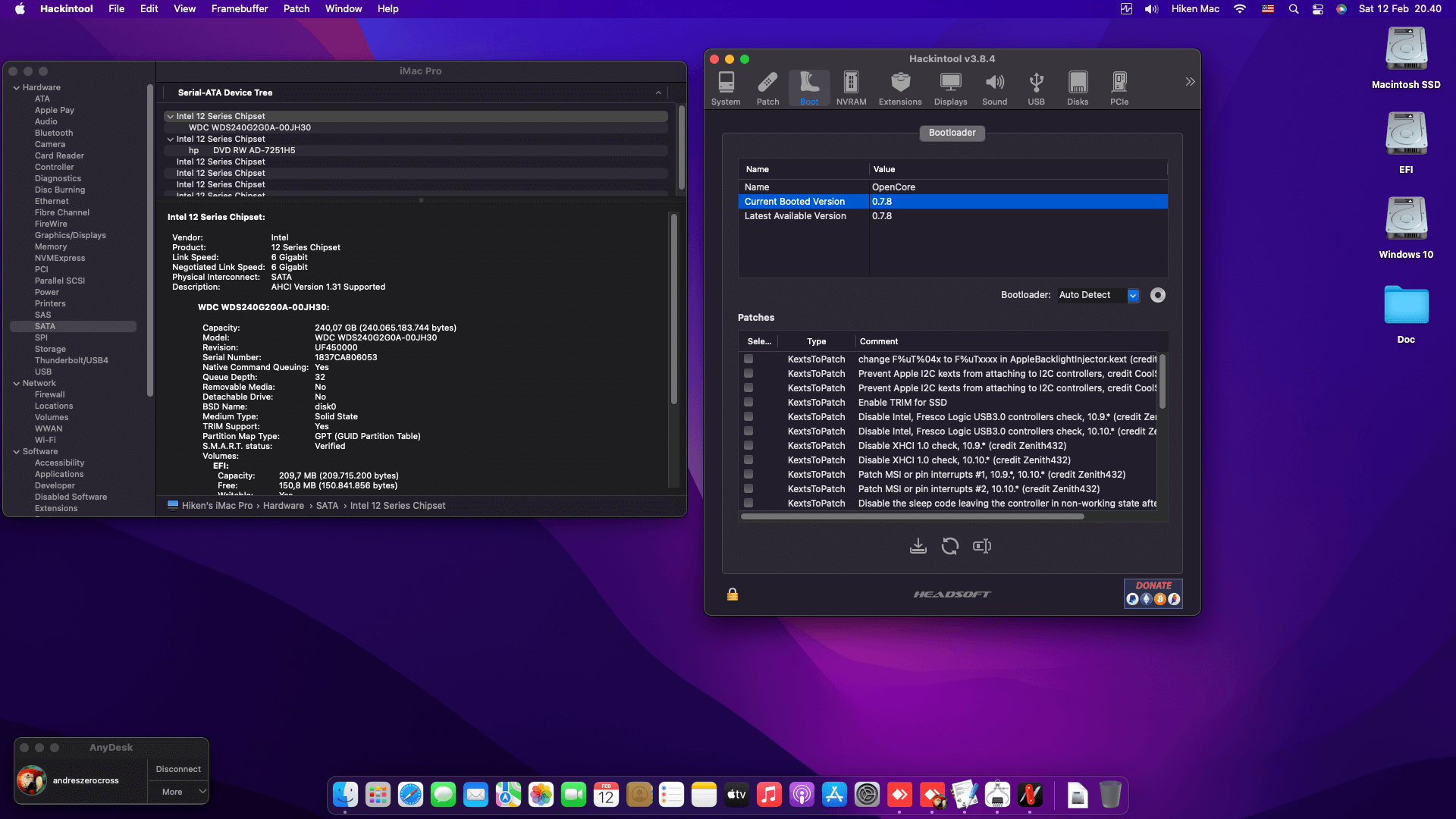The image size is (1456, 819).
Task: Click the download patches icon below table
Action: [918, 546]
